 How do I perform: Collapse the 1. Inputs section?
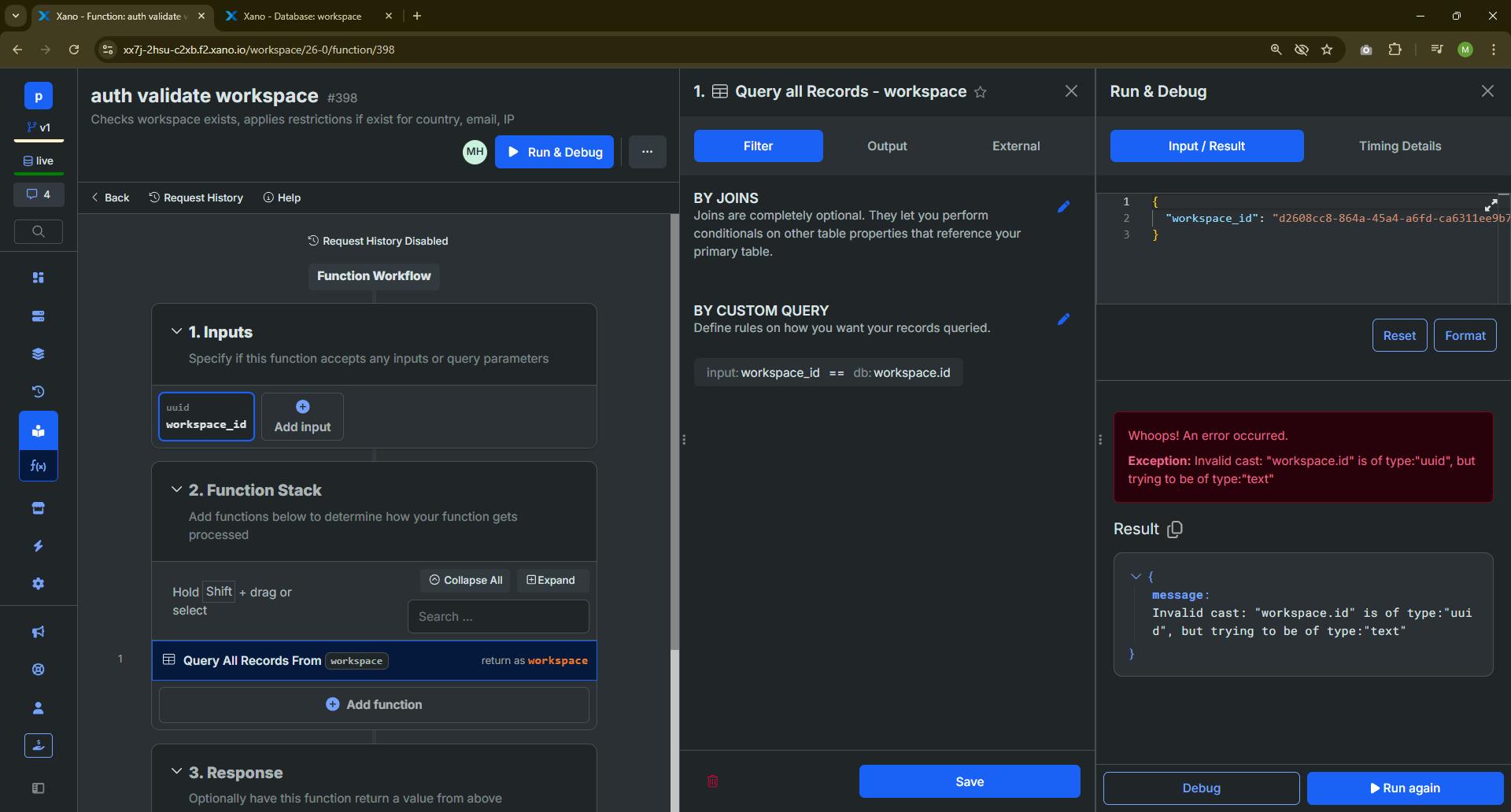pos(176,332)
